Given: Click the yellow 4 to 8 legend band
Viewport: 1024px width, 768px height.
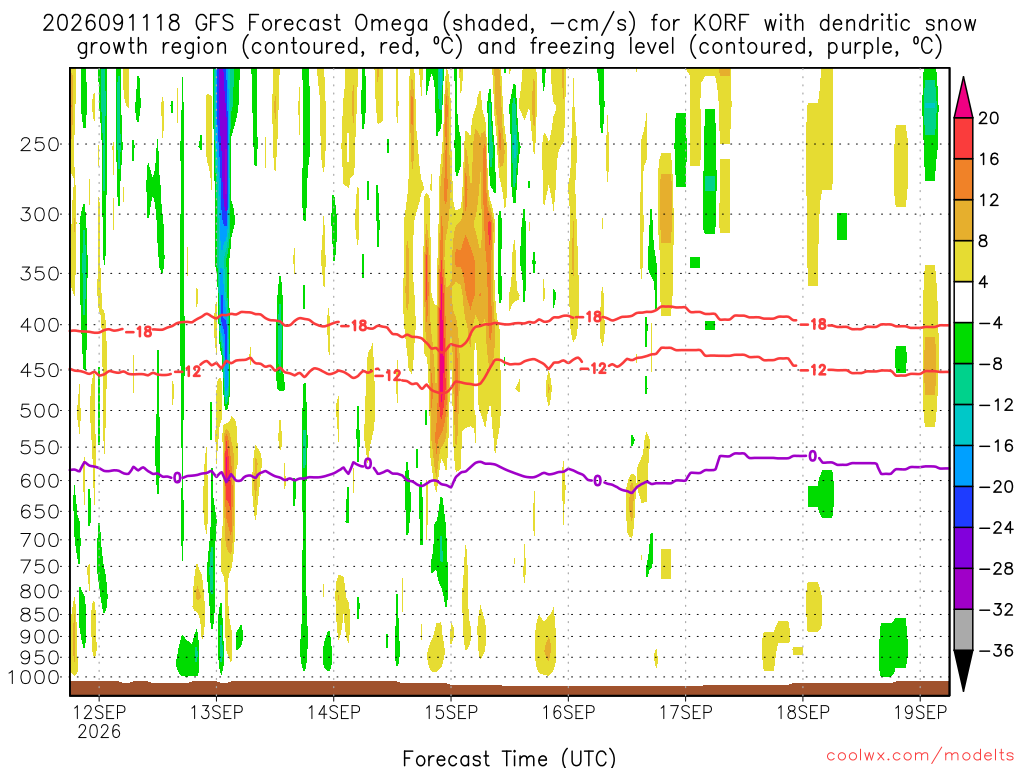Looking at the screenshot, I should pyautogui.click(x=963, y=261).
